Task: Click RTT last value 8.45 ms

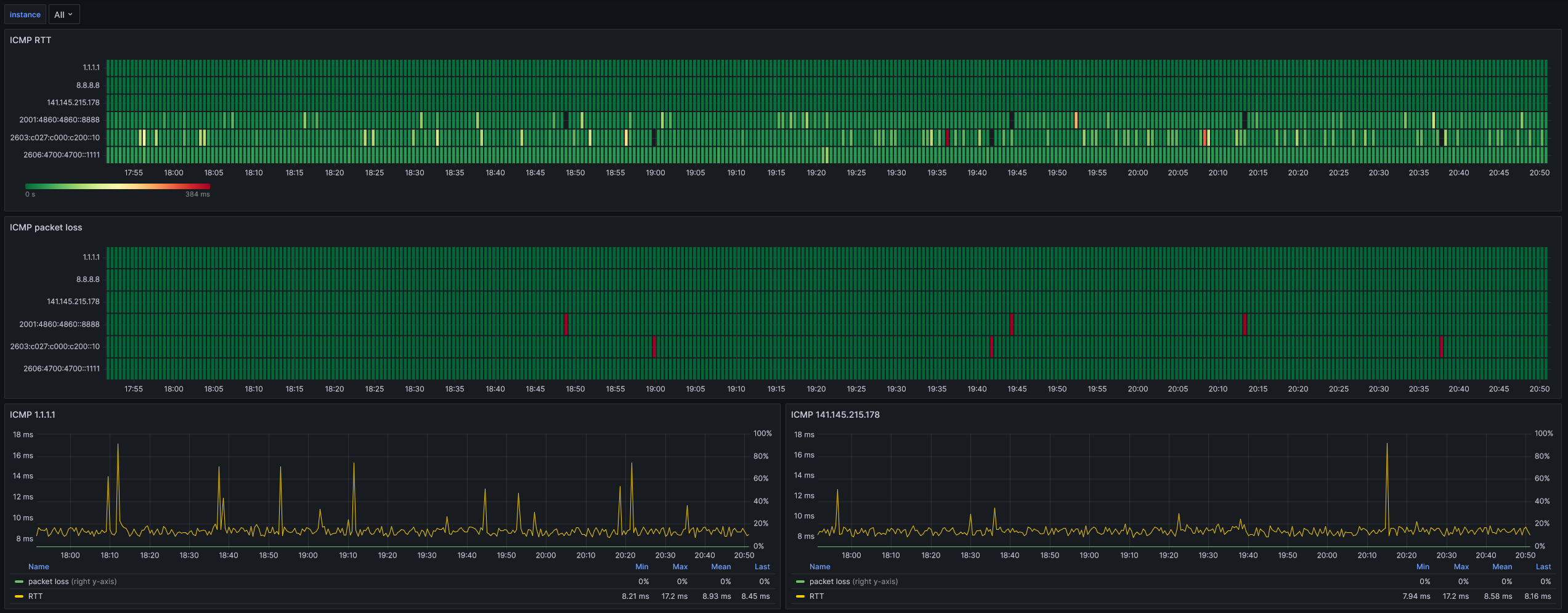Action: coord(755,596)
